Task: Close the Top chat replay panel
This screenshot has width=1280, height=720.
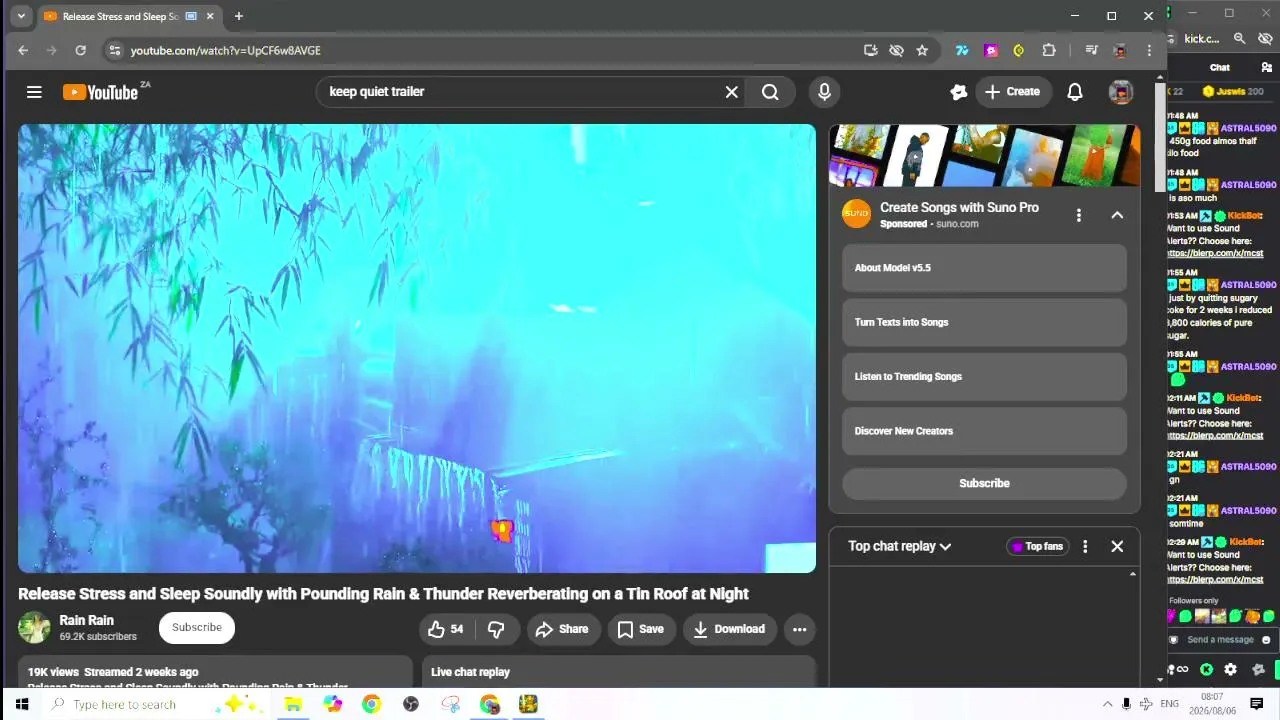Action: (x=1117, y=546)
